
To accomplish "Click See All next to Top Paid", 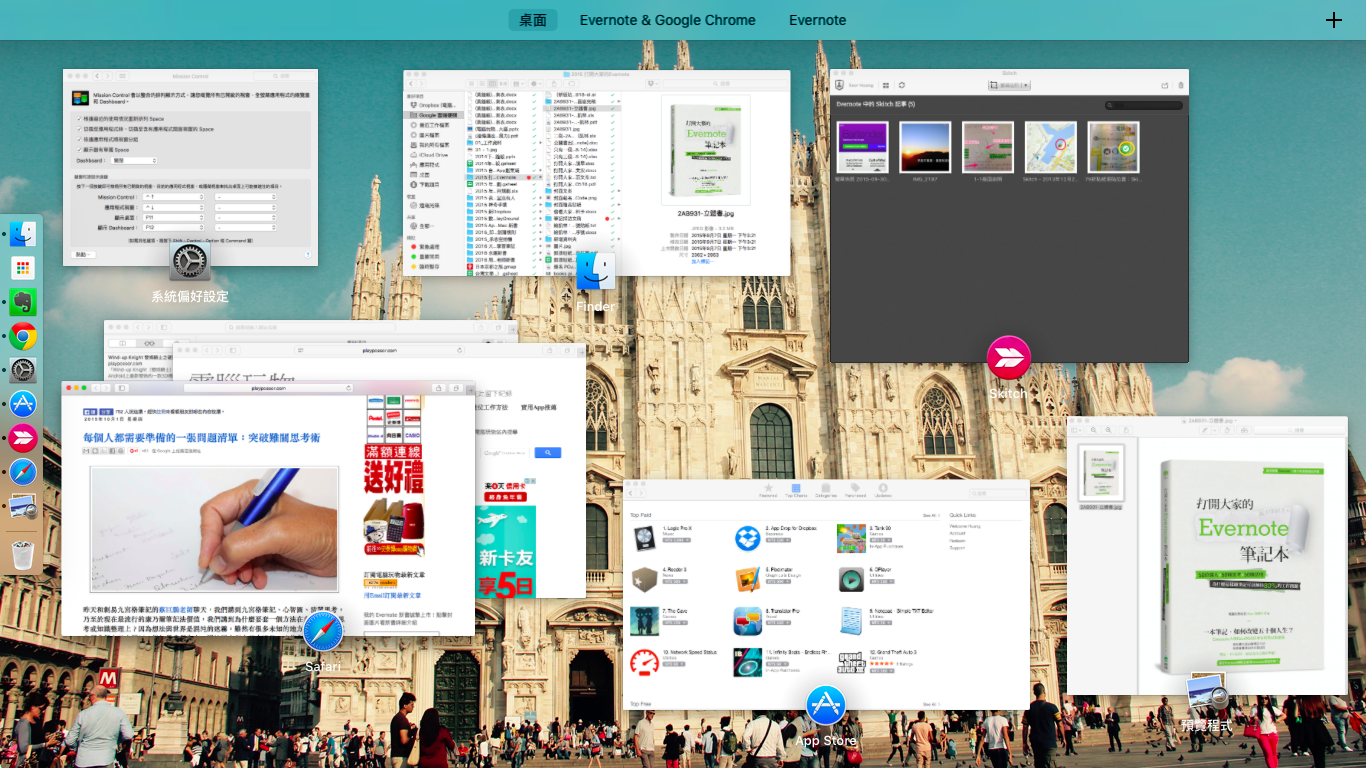I will tap(931, 516).
